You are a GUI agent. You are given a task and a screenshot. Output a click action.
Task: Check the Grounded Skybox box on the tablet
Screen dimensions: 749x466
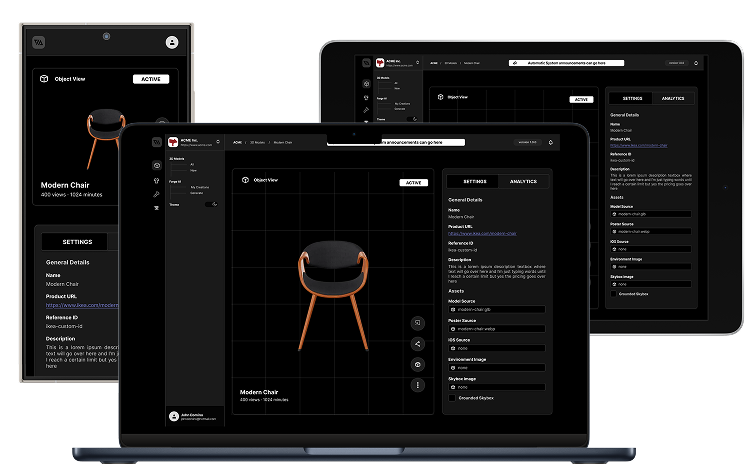pos(614,294)
